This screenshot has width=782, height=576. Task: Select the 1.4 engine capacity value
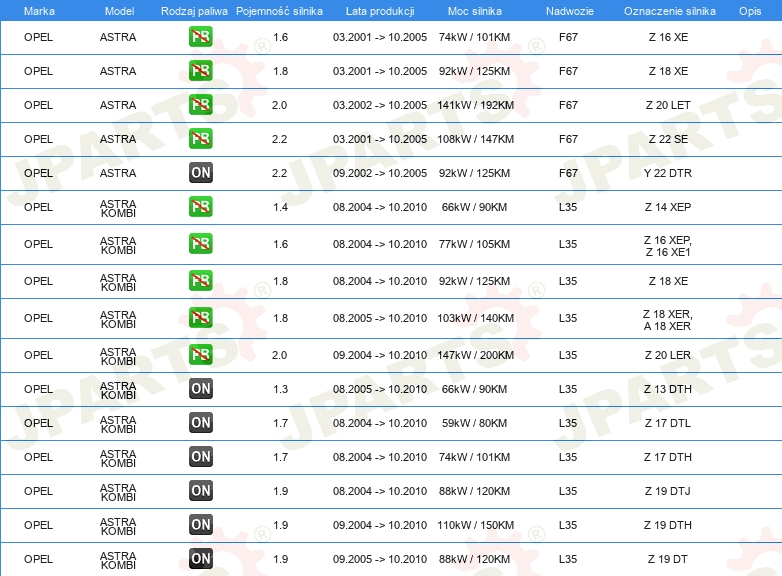[280, 206]
